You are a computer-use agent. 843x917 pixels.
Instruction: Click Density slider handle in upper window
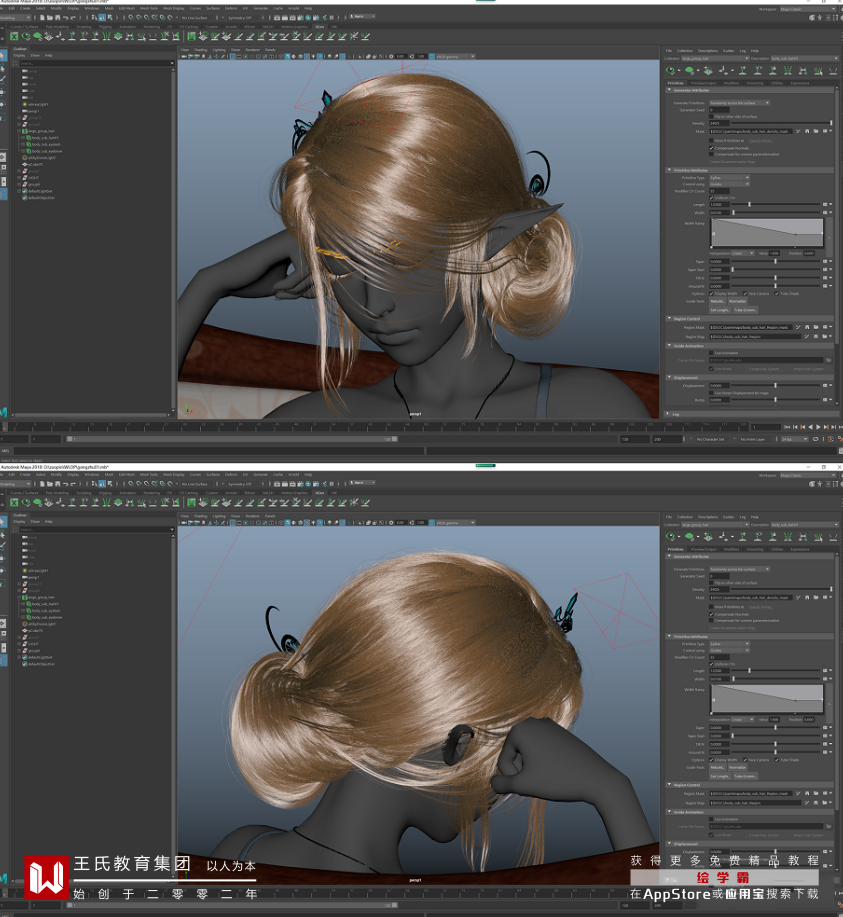click(x=831, y=123)
